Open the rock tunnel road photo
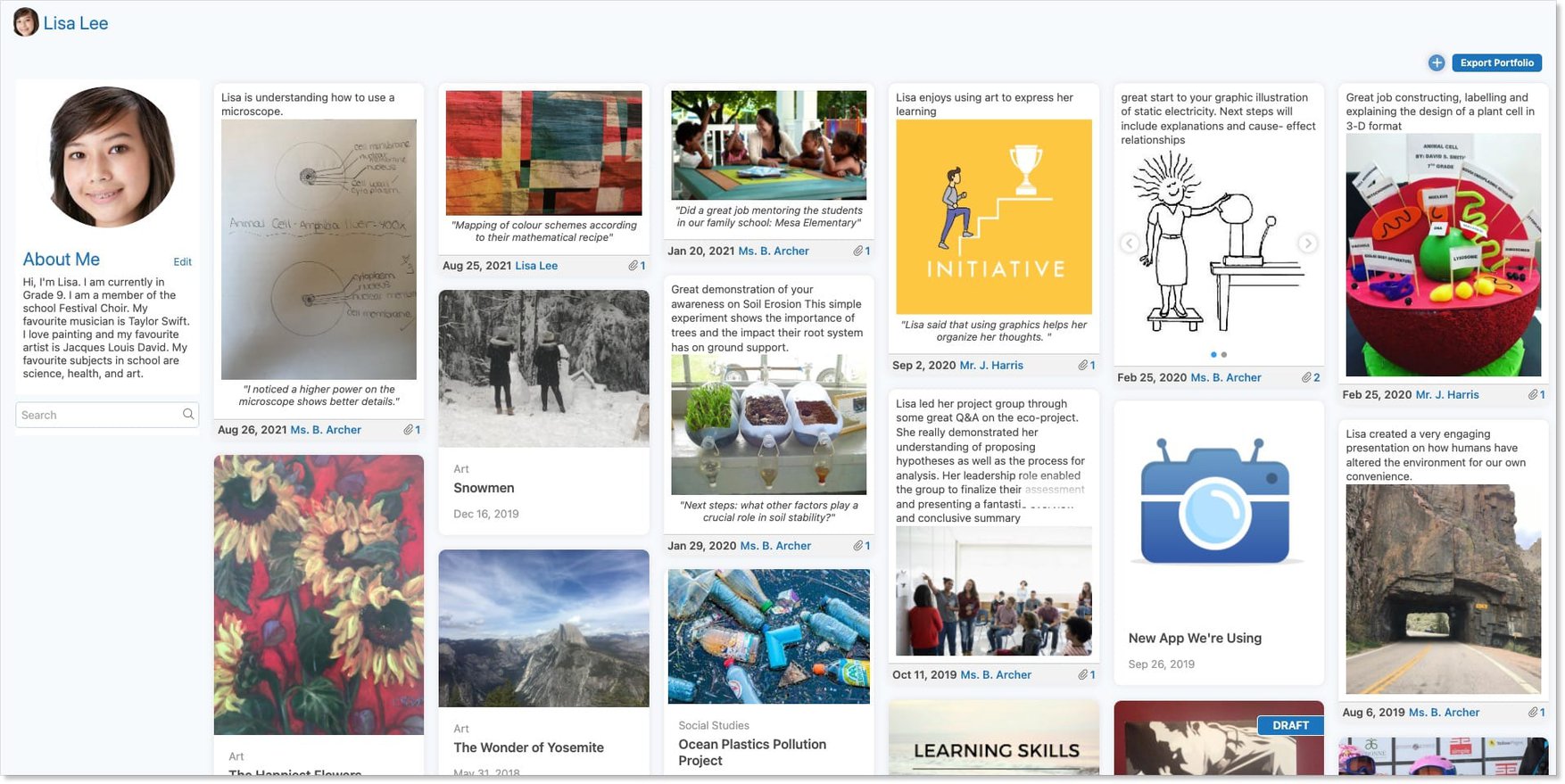Screen dimensions: 1565x784 [x=1444, y=590]
